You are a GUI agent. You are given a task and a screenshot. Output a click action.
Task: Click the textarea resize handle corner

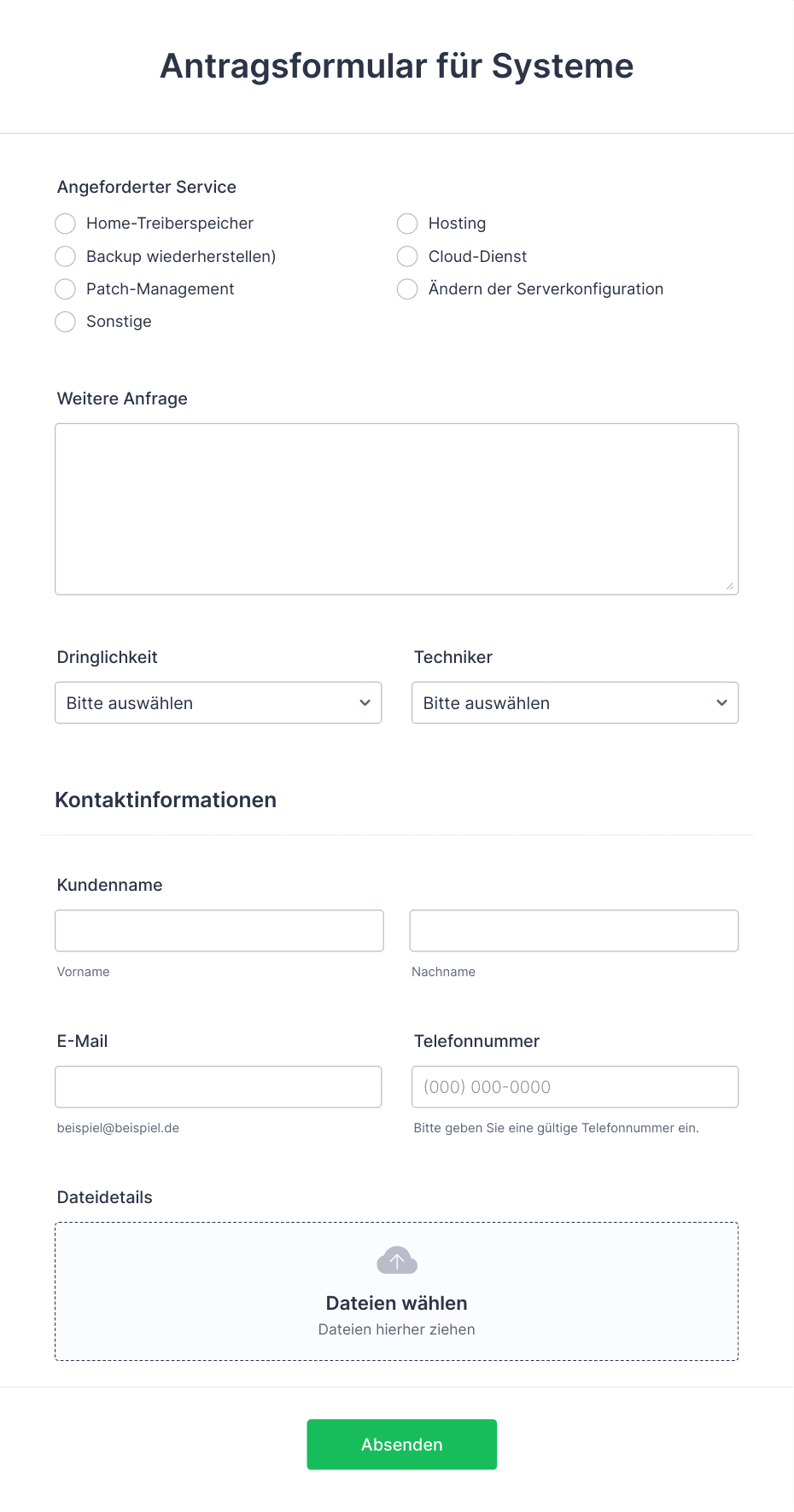pyautogui.click(x=730, y=586)
